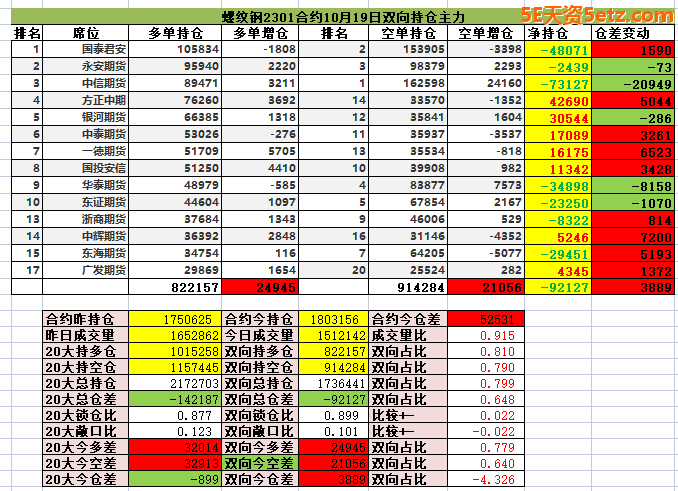This screenshot has height=491, width=678.
Task: Select the value 1736441
Action: pyautogui.click(x=333, y=383)
